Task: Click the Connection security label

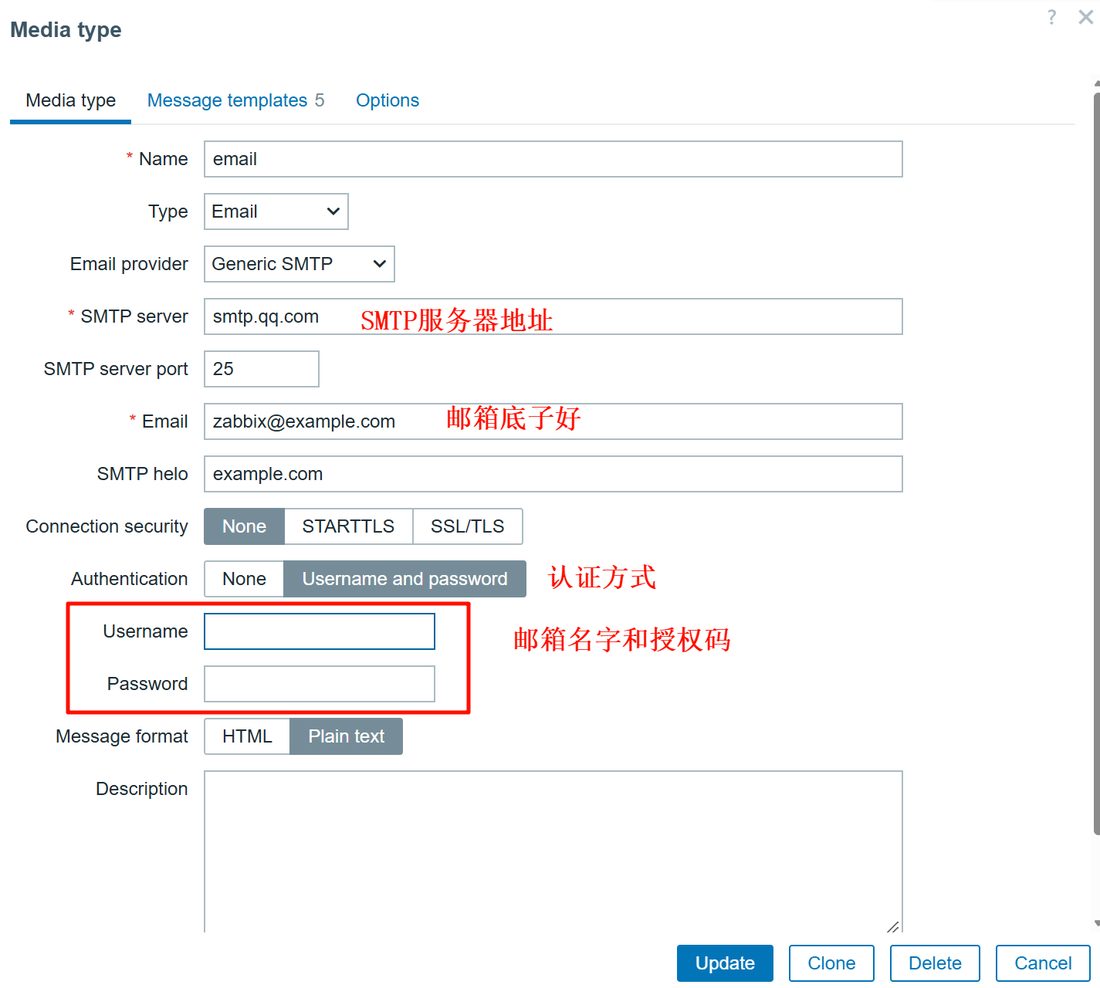Action: click(107, 526)
